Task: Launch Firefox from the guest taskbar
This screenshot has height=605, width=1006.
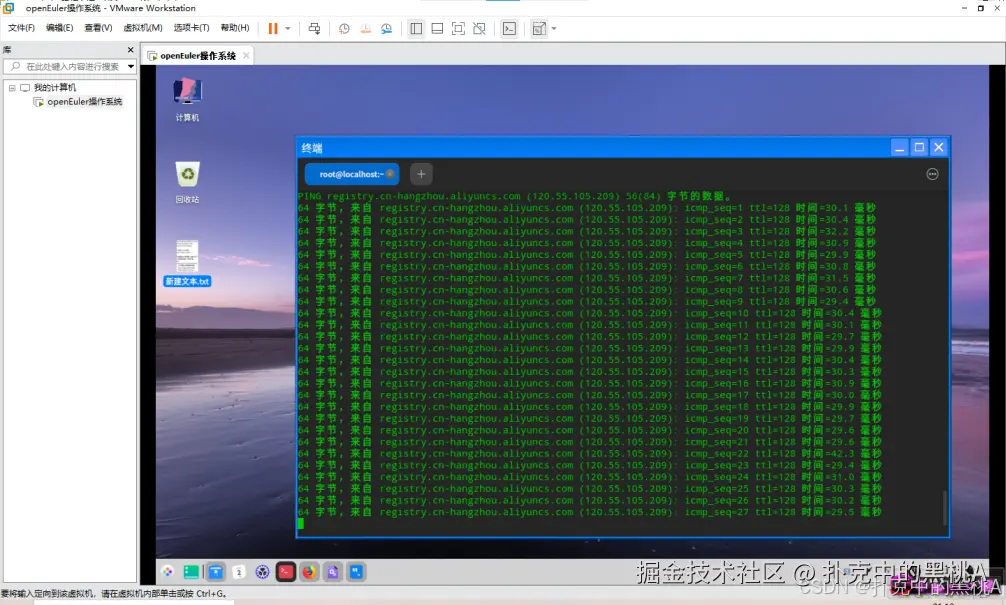Action: pos(309,572)
